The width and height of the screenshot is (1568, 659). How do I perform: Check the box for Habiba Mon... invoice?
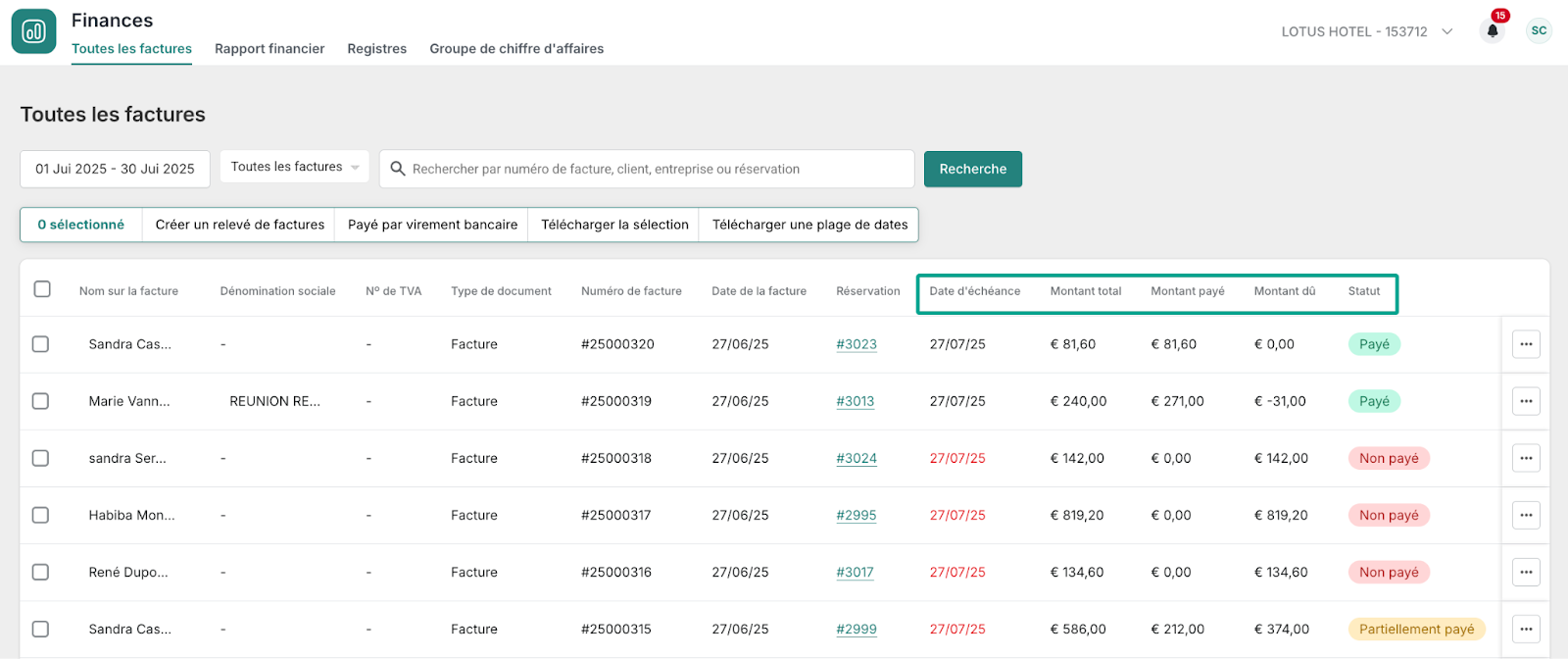[40, 515]
